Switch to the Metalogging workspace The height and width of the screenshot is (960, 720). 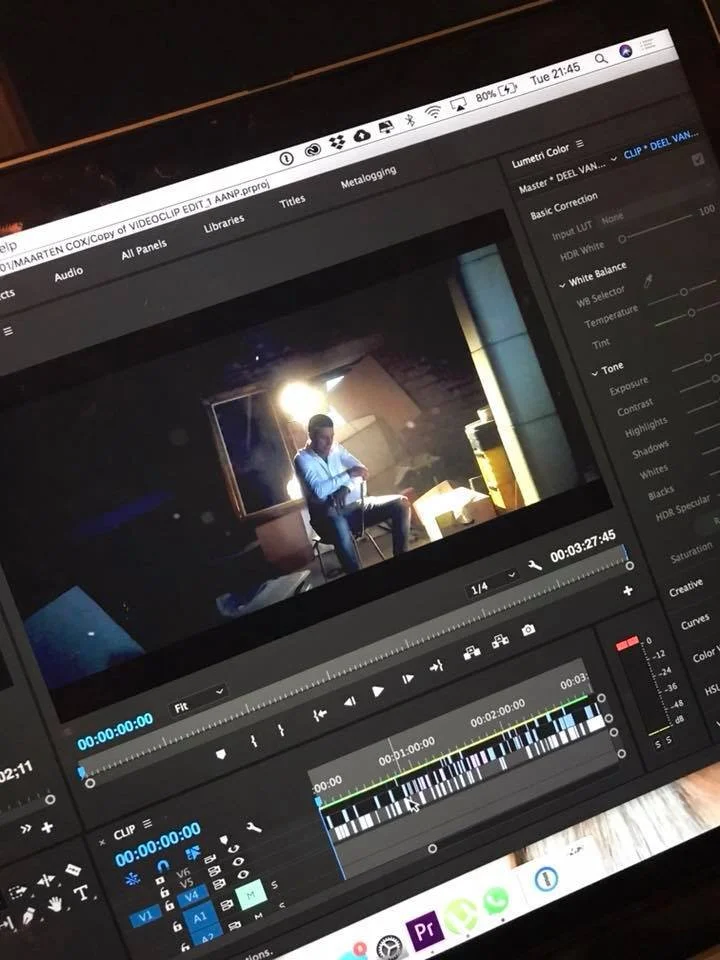click(x=368, y=176)
